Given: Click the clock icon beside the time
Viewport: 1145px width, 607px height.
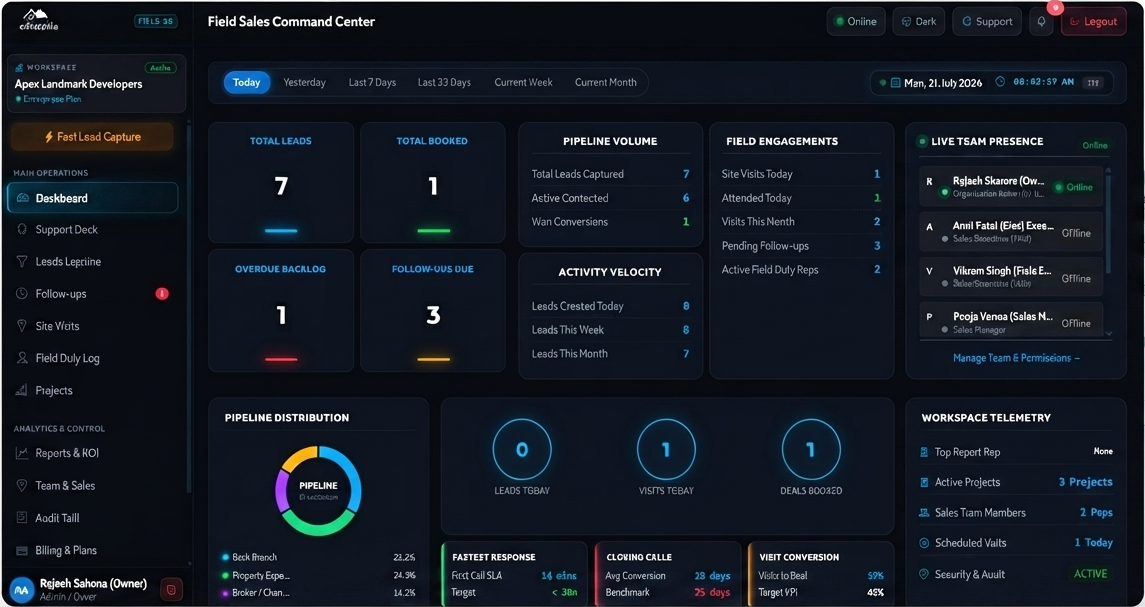Looking at the screenshot, I should (x=1000, y=82).
